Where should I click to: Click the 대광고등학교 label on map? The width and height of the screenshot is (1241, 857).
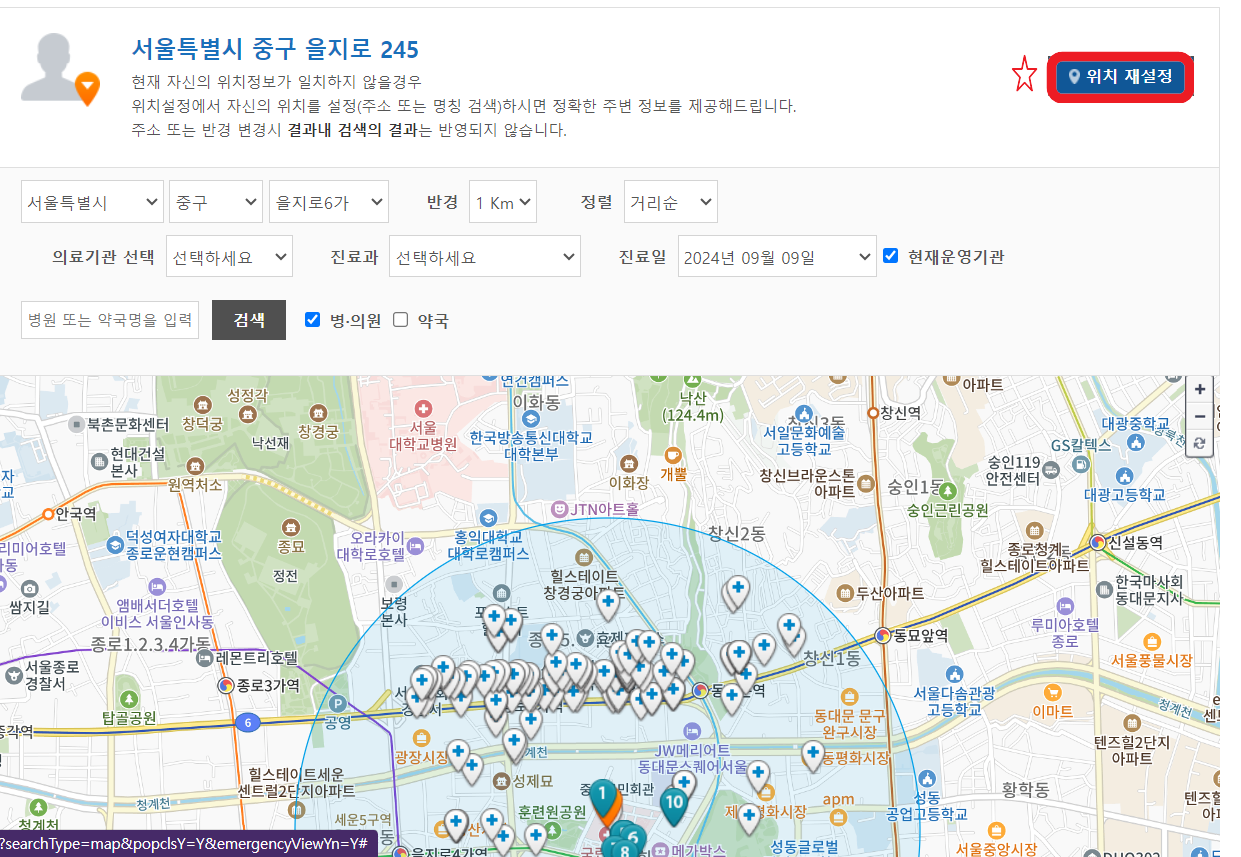(1125, 494)
